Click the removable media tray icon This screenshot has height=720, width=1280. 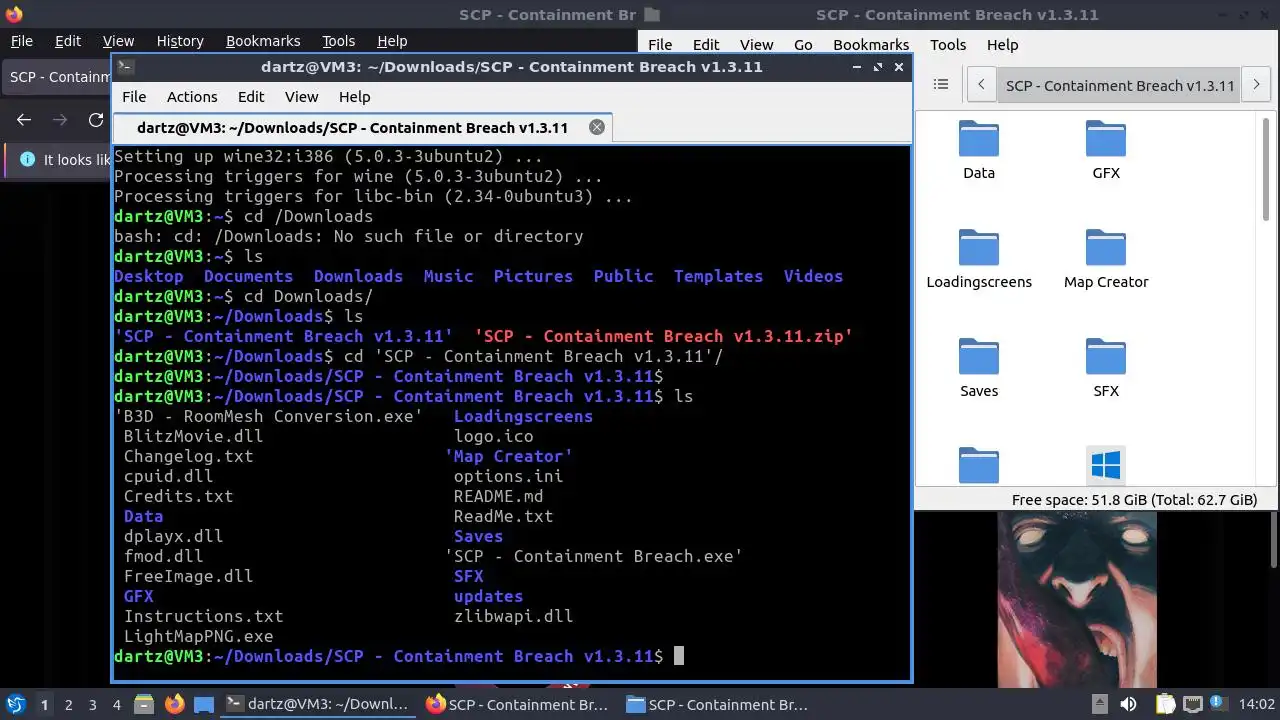(x=1099, y=704)
